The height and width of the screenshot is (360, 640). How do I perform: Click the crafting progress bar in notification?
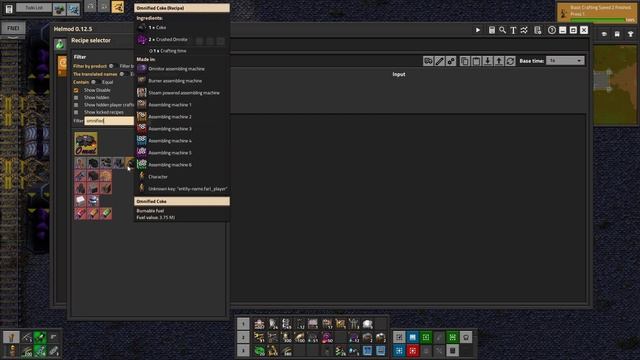(598, 20)
